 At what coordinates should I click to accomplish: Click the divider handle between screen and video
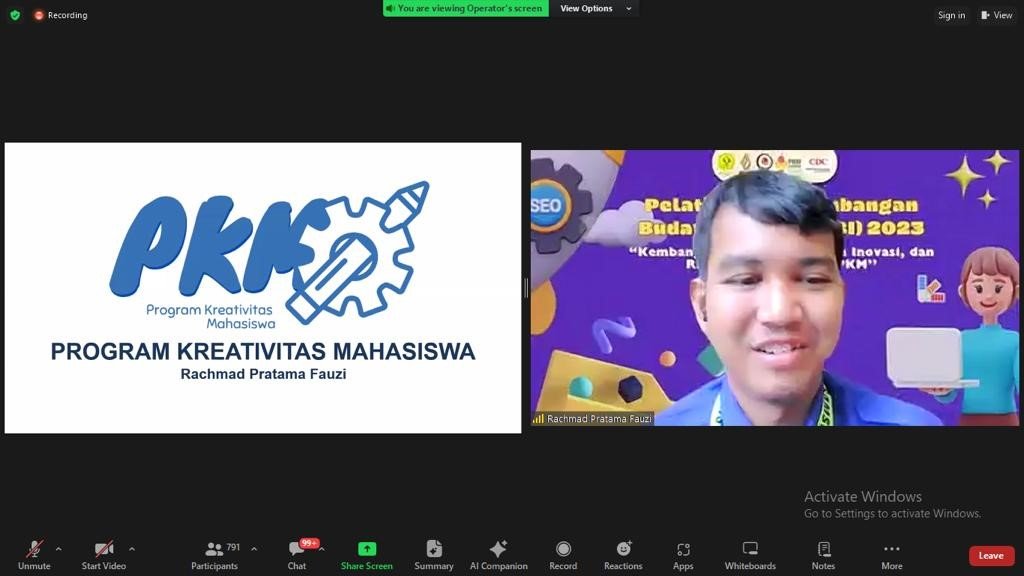[526, 288]
